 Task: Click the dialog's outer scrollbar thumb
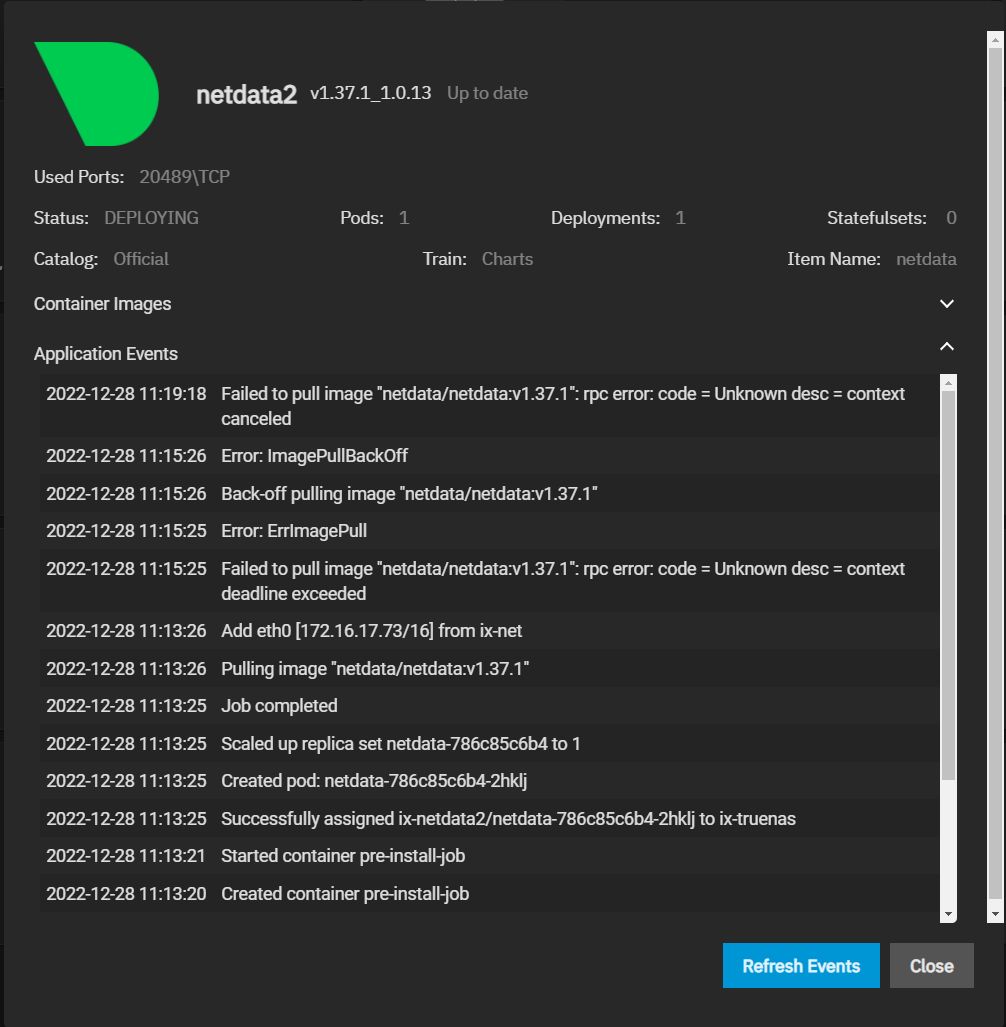pos(995,474)
